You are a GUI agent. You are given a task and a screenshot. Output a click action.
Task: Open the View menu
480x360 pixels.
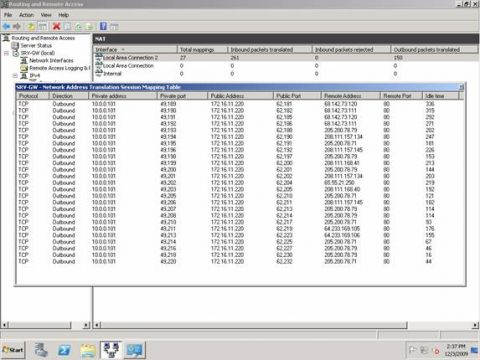(46, 15)
